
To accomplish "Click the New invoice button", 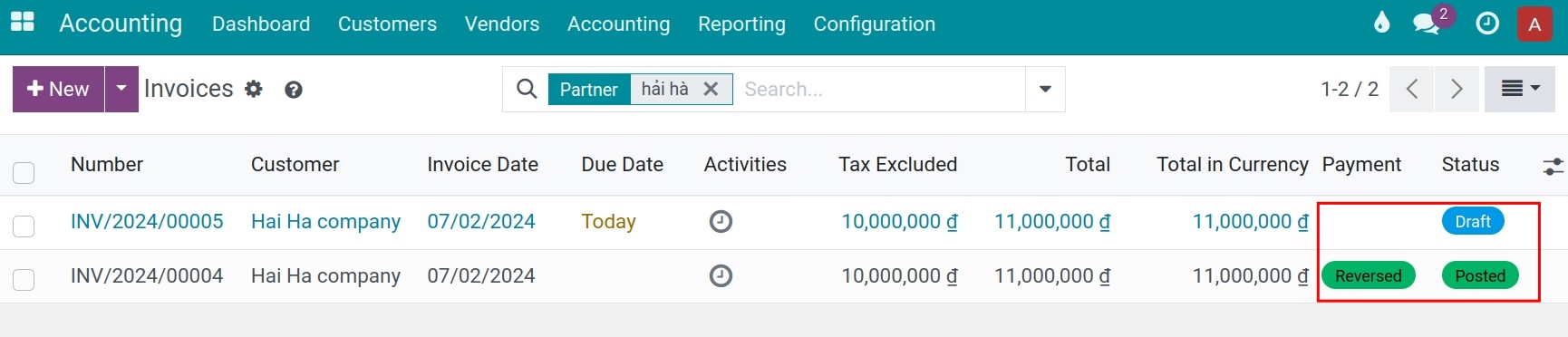I will point(58,89).
